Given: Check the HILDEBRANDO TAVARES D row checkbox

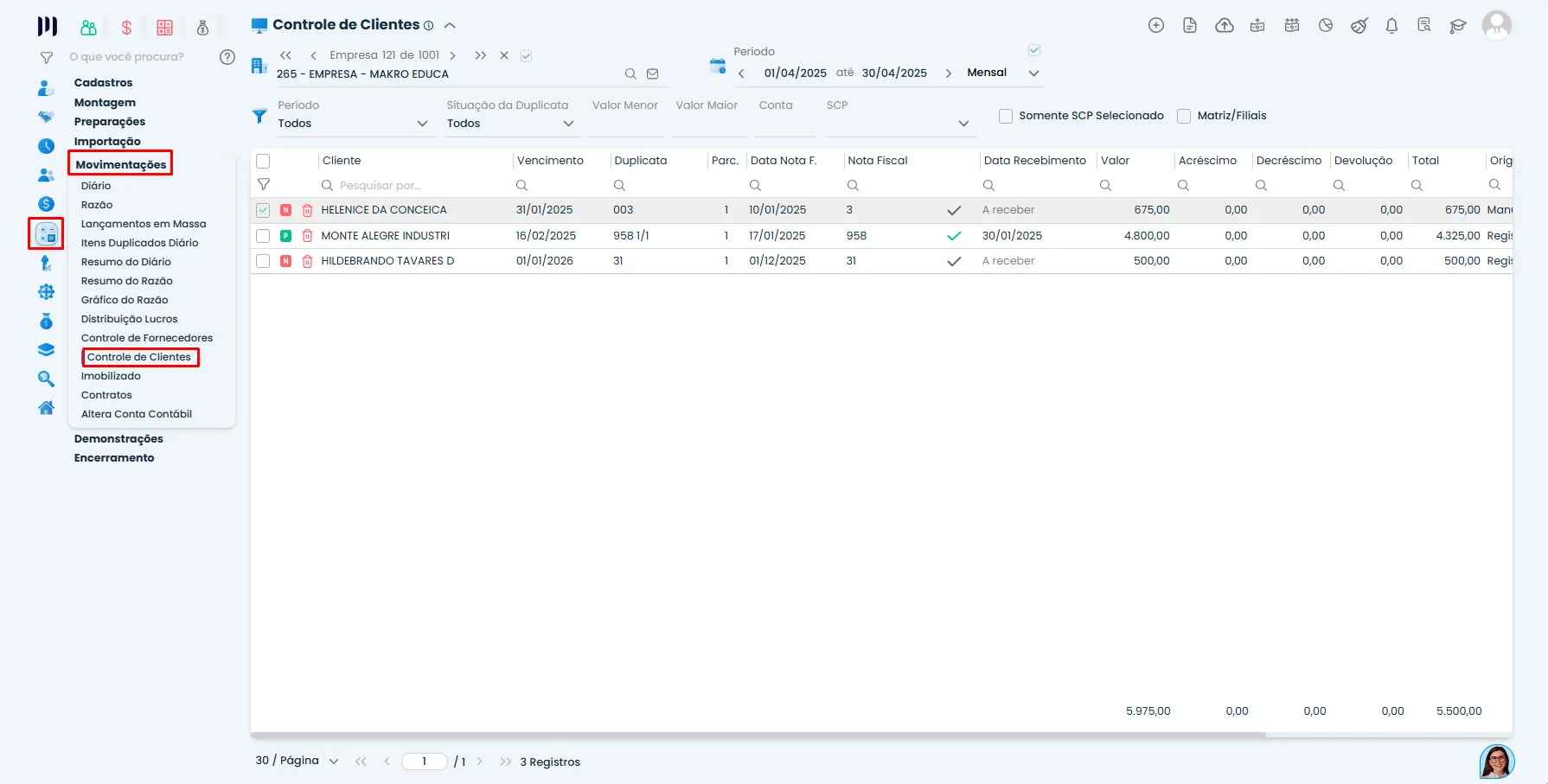Looking at the screenshot, I should pos(263,261).
